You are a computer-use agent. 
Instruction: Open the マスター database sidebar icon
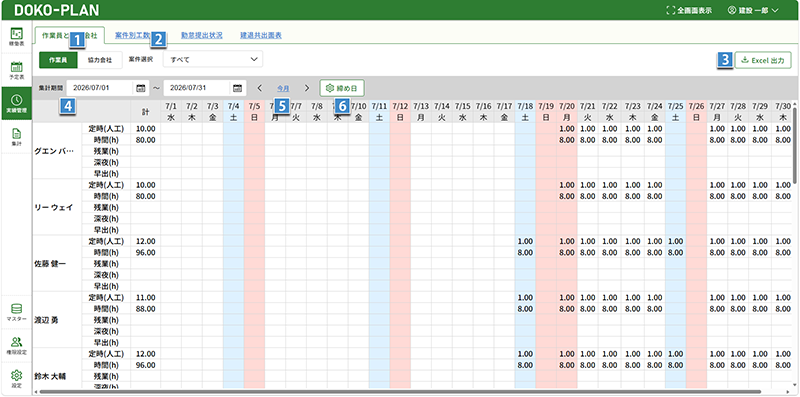tap(17, 312)
